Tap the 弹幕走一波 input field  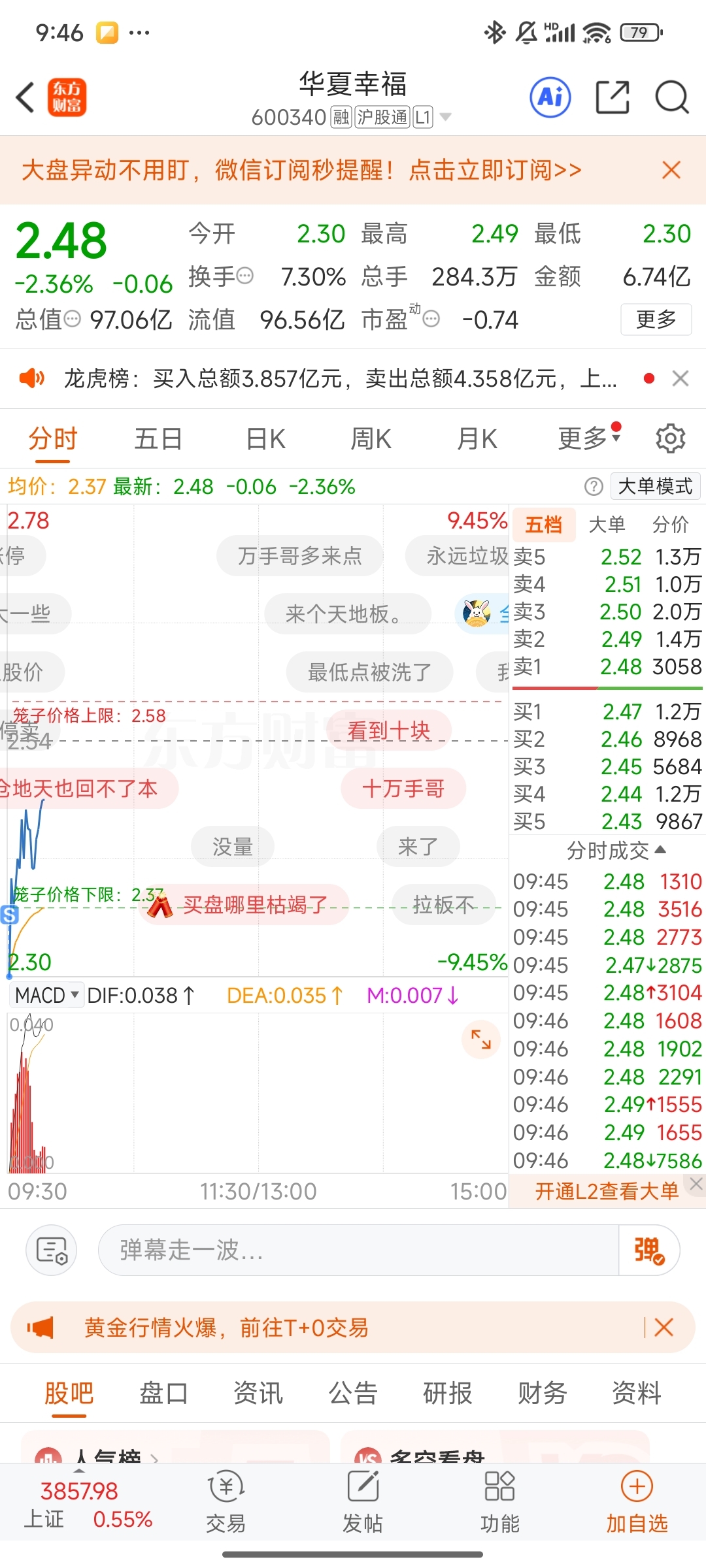[358, 1250]
